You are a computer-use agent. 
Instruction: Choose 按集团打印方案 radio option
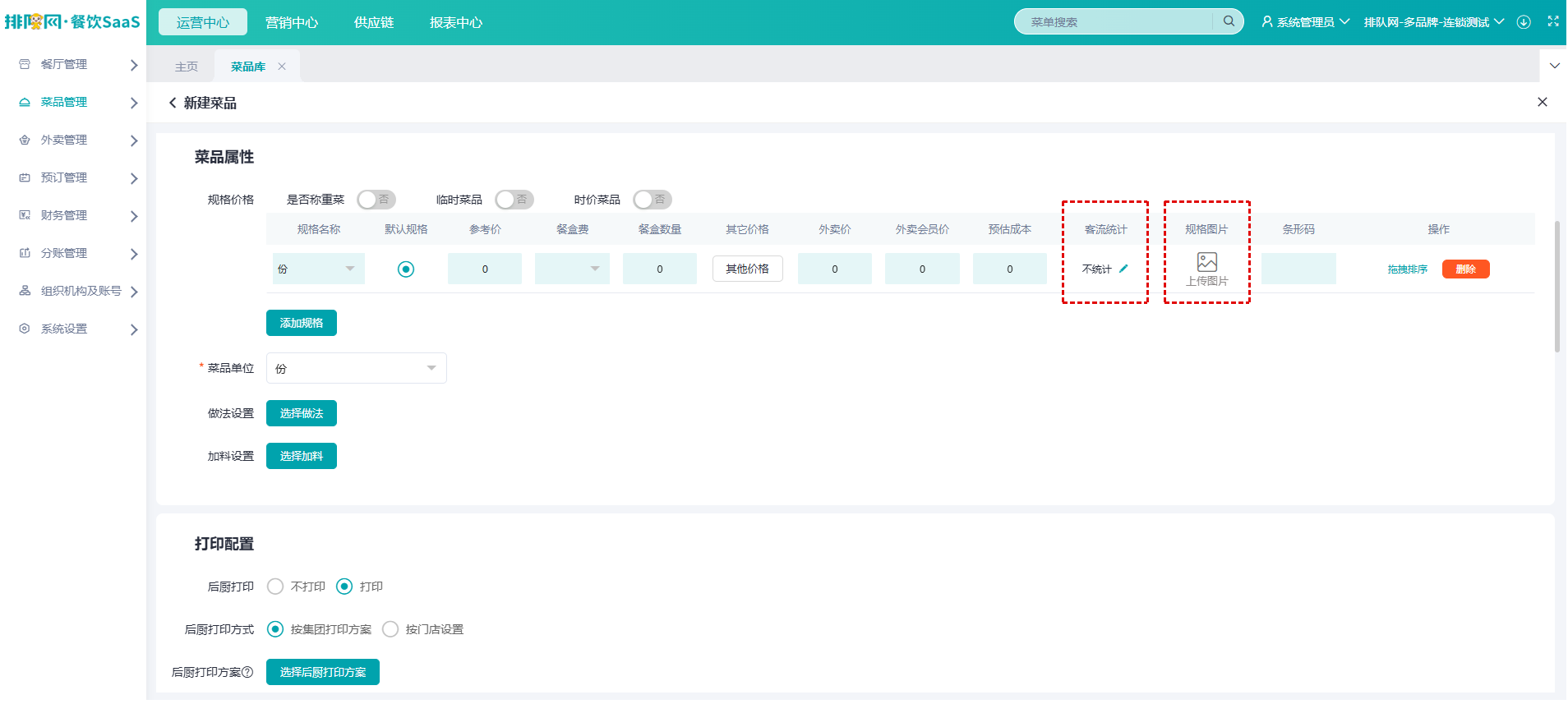(275, 629)
